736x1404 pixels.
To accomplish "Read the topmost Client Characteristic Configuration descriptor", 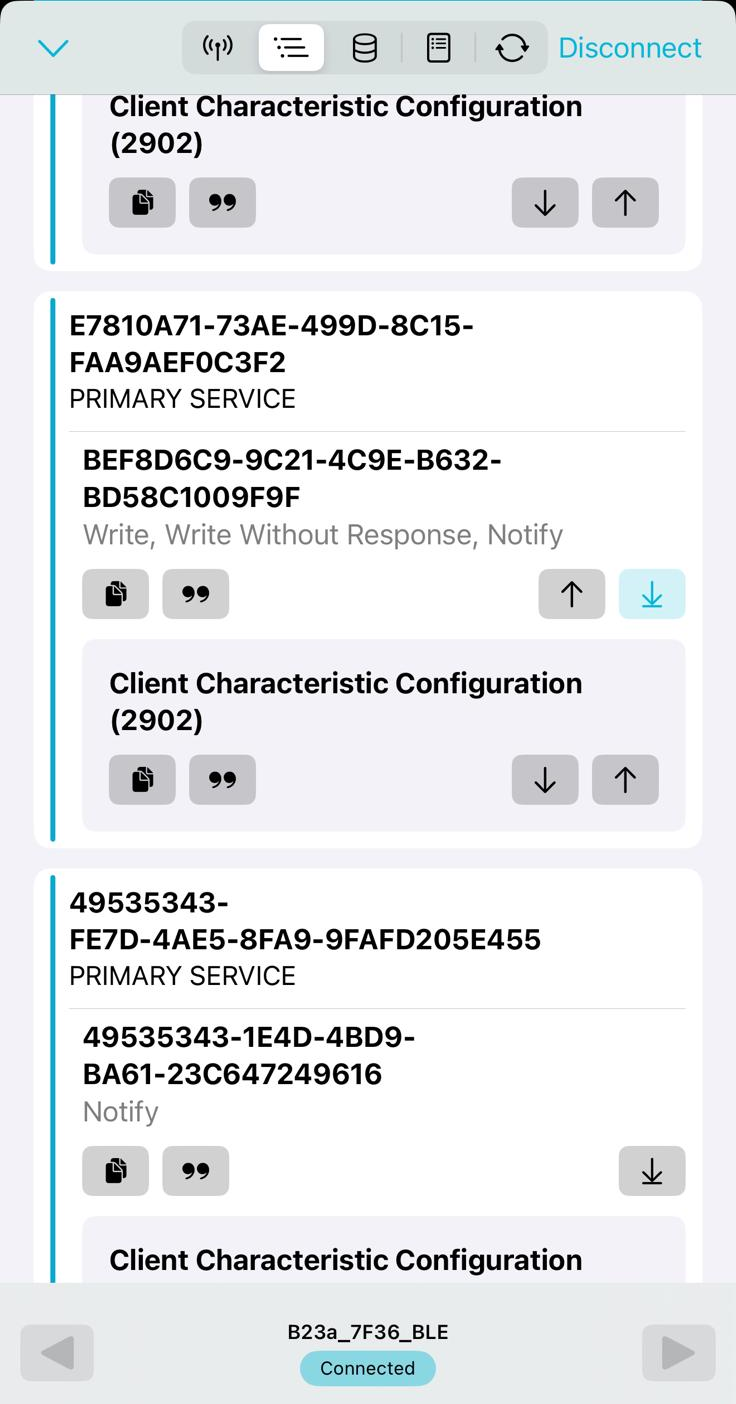I will pos(545,203).
